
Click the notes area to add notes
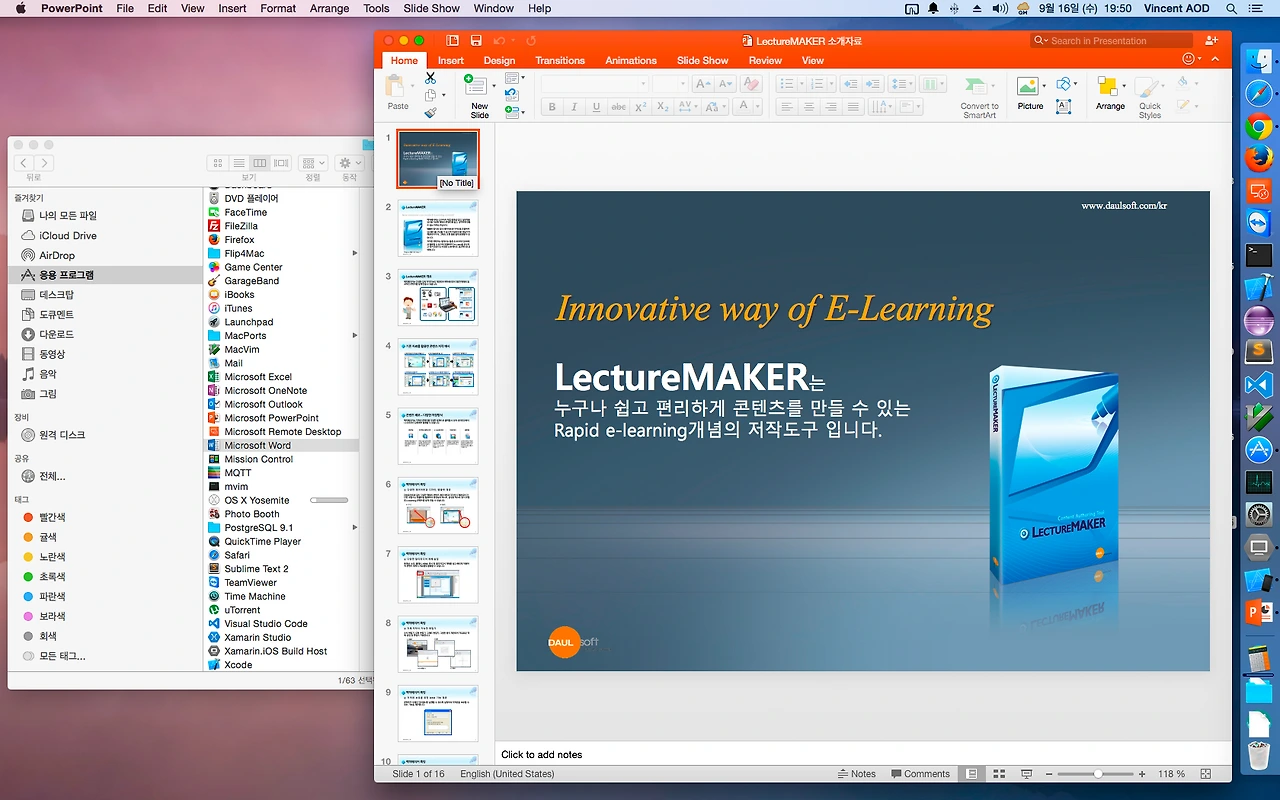pos(864,755)
